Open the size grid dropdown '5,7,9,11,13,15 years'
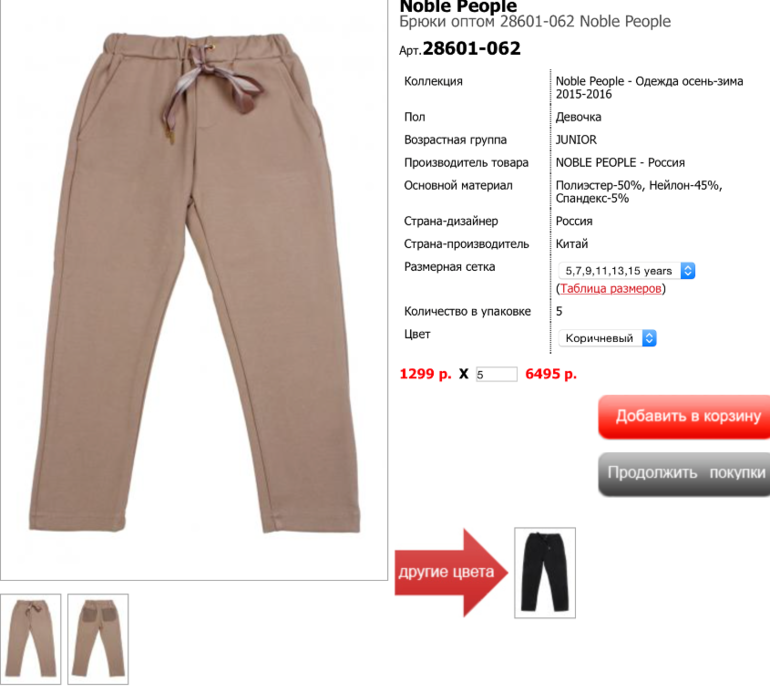This screenshot has width=770, height=693. 627,271
